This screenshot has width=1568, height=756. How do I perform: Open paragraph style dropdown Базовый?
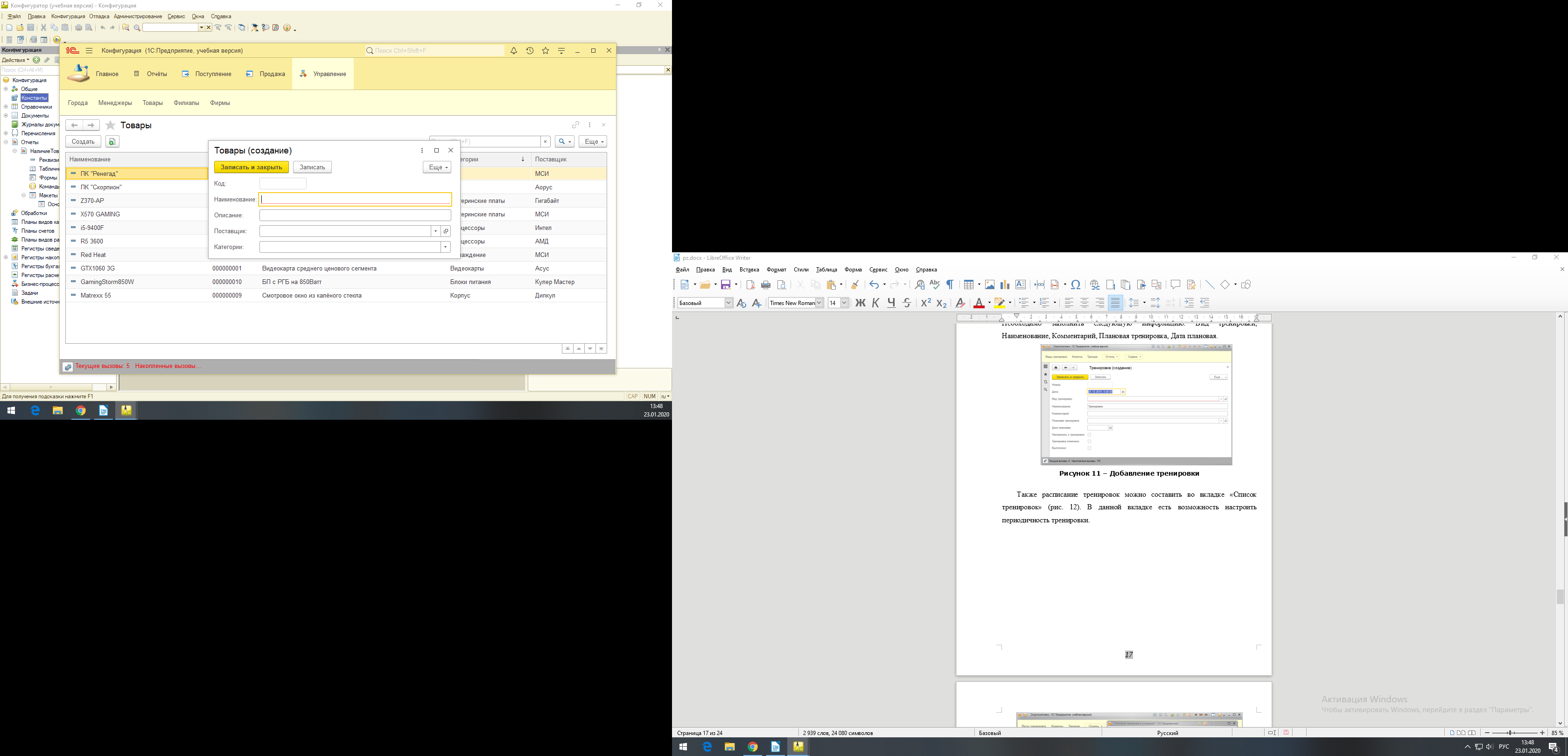(x=728, y=303)
